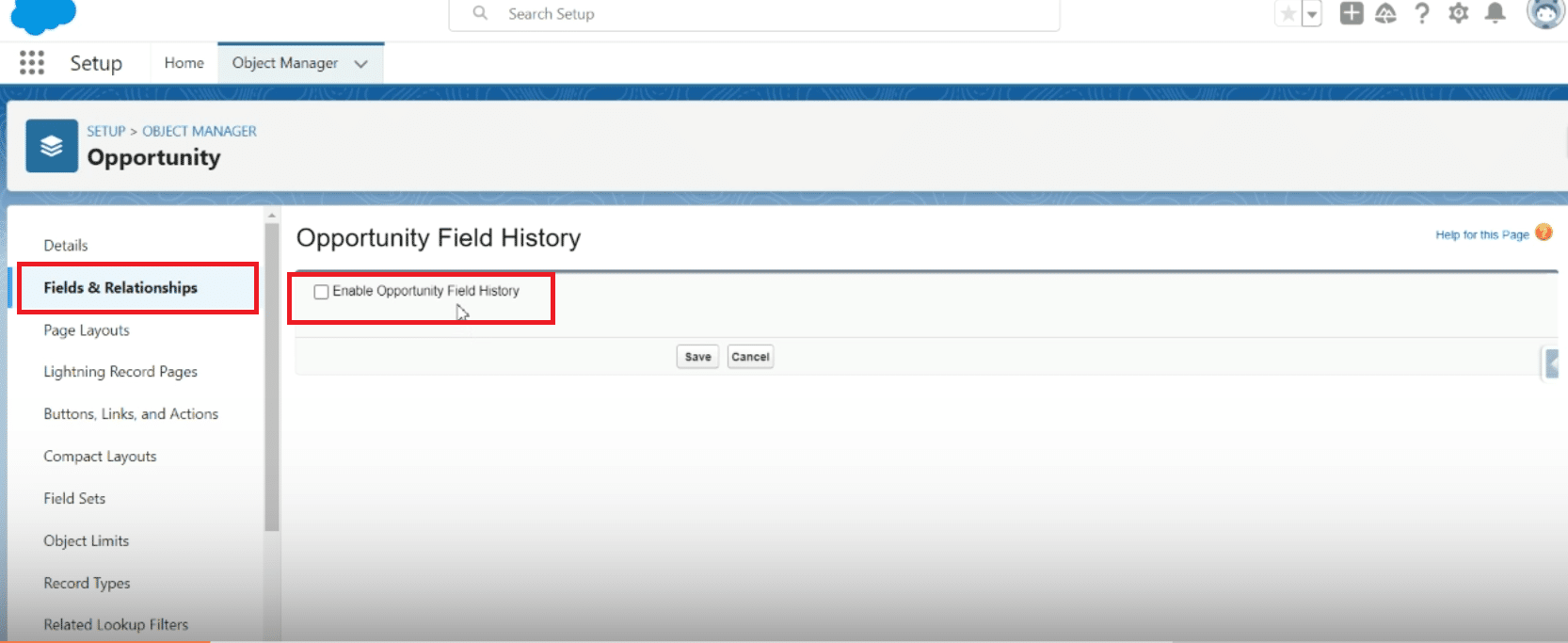
Task: Open the favorites list dropdown arrow
Action: (1312, 14)
